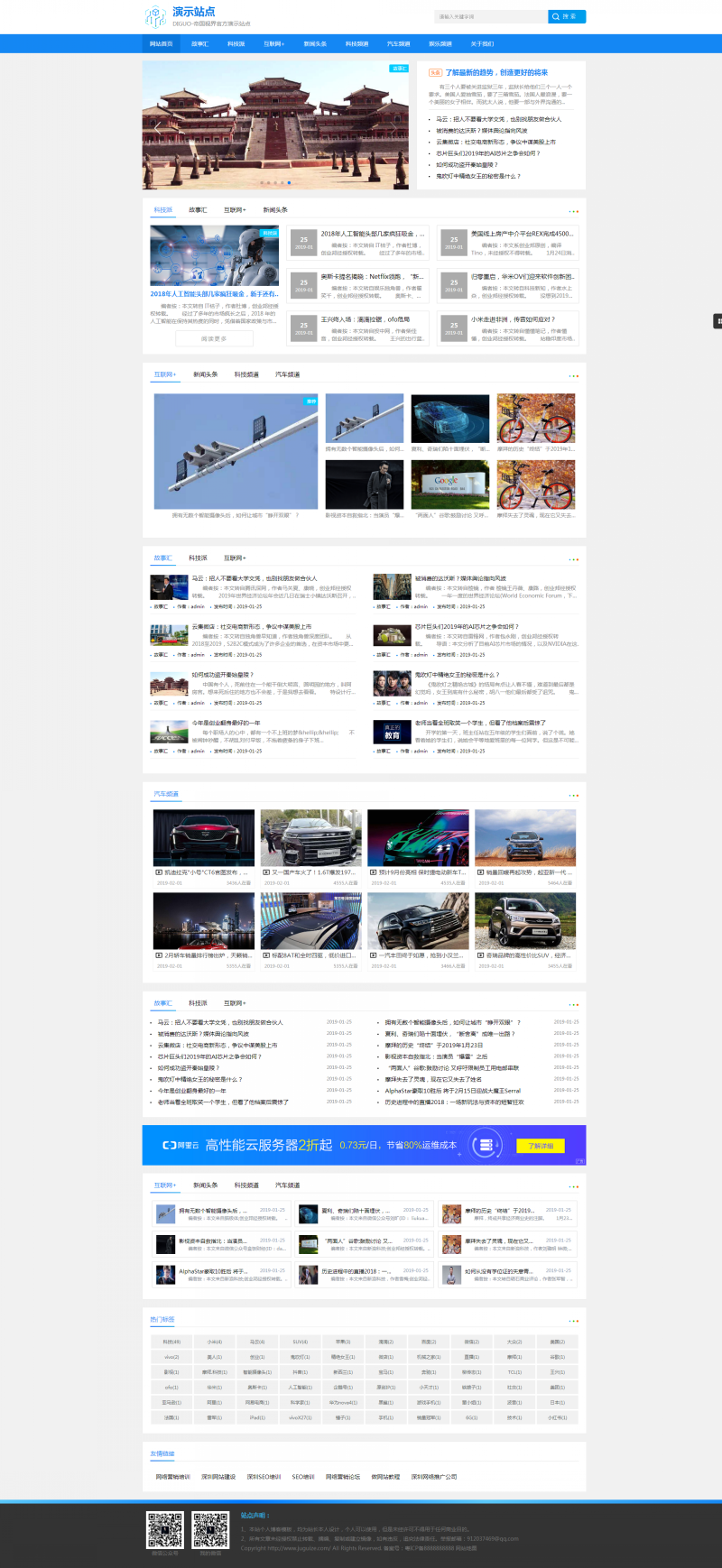Click the second QR code in the footer
This screenshot has height=1568, width=722.
click(210, 1530)
